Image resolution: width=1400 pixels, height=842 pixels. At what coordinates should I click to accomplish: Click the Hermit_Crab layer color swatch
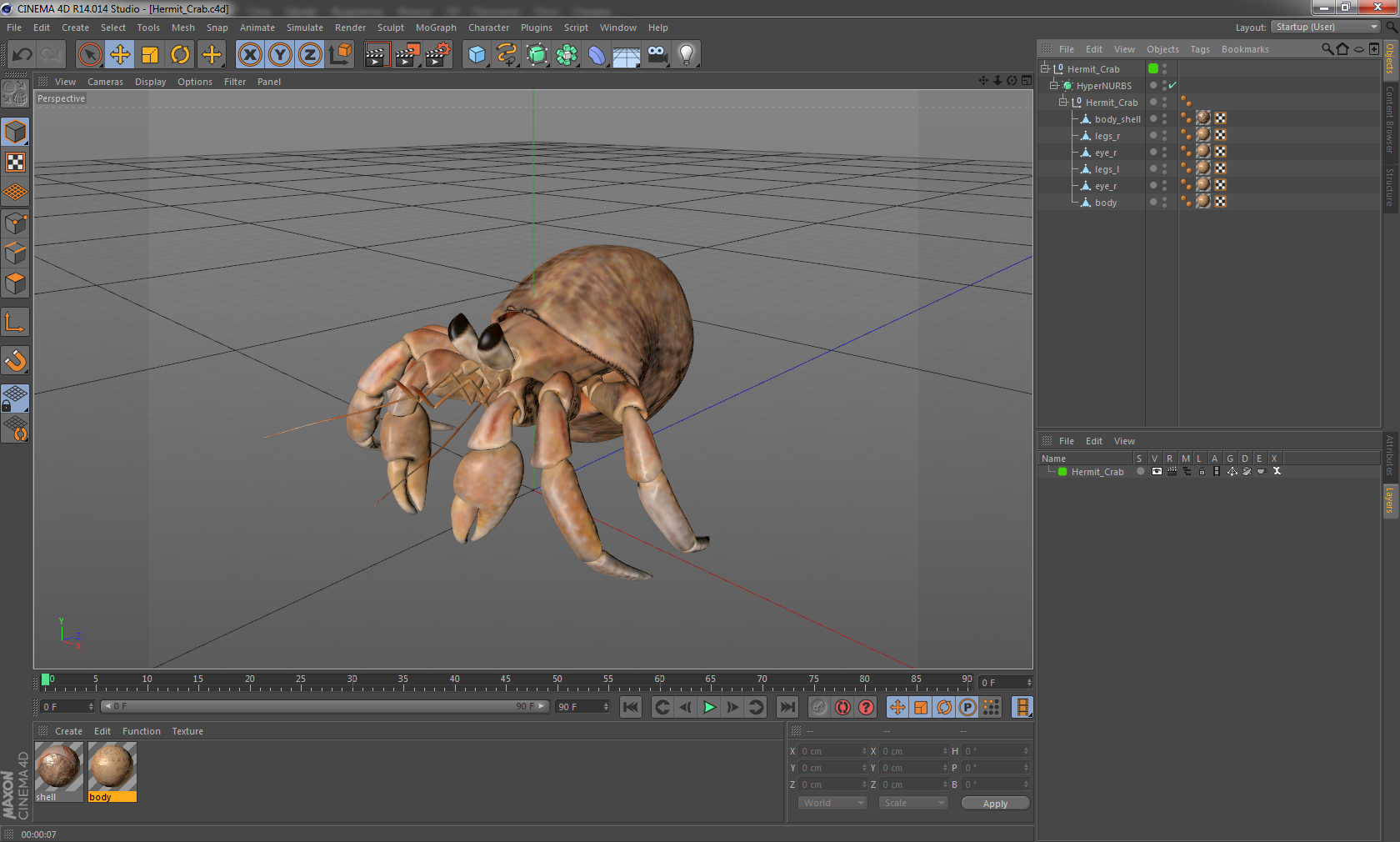(1062, 472)
